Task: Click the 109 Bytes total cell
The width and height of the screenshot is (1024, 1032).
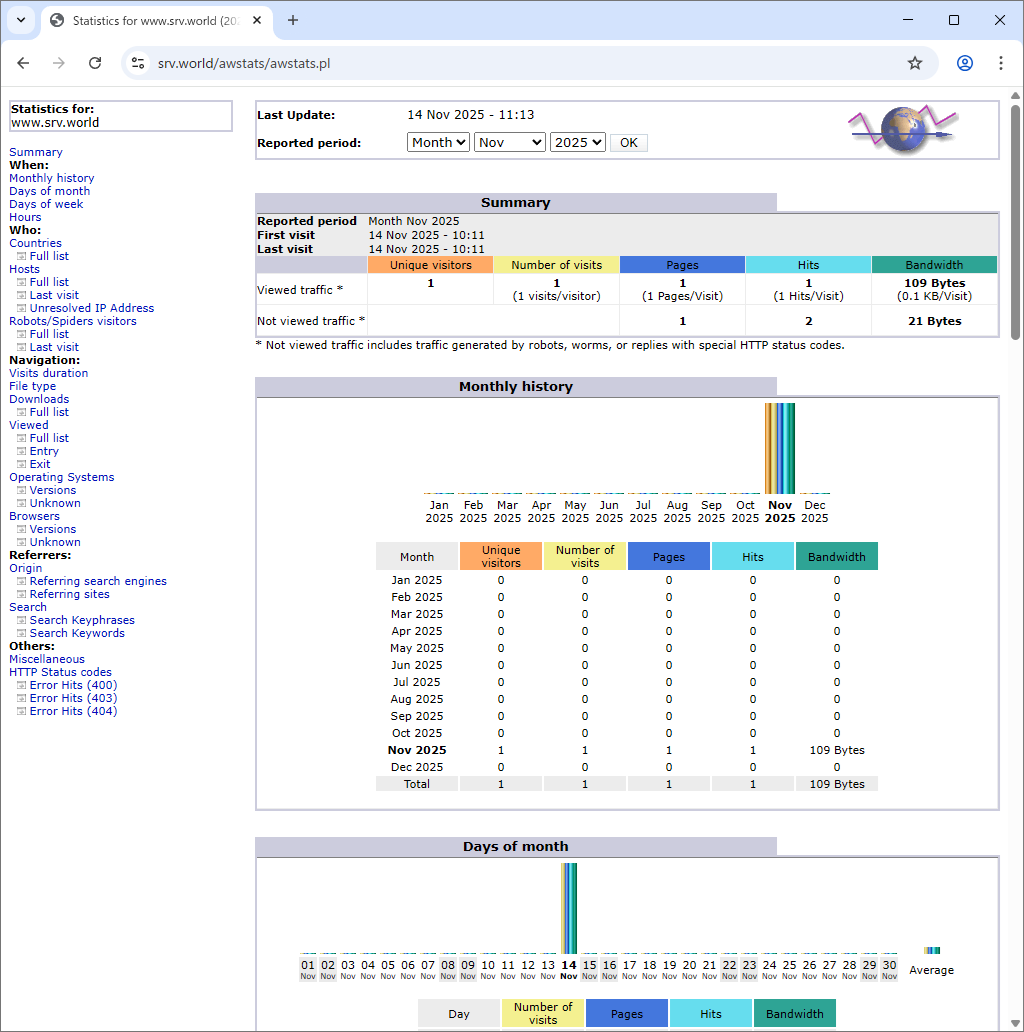Action: (x=836, y=785)
